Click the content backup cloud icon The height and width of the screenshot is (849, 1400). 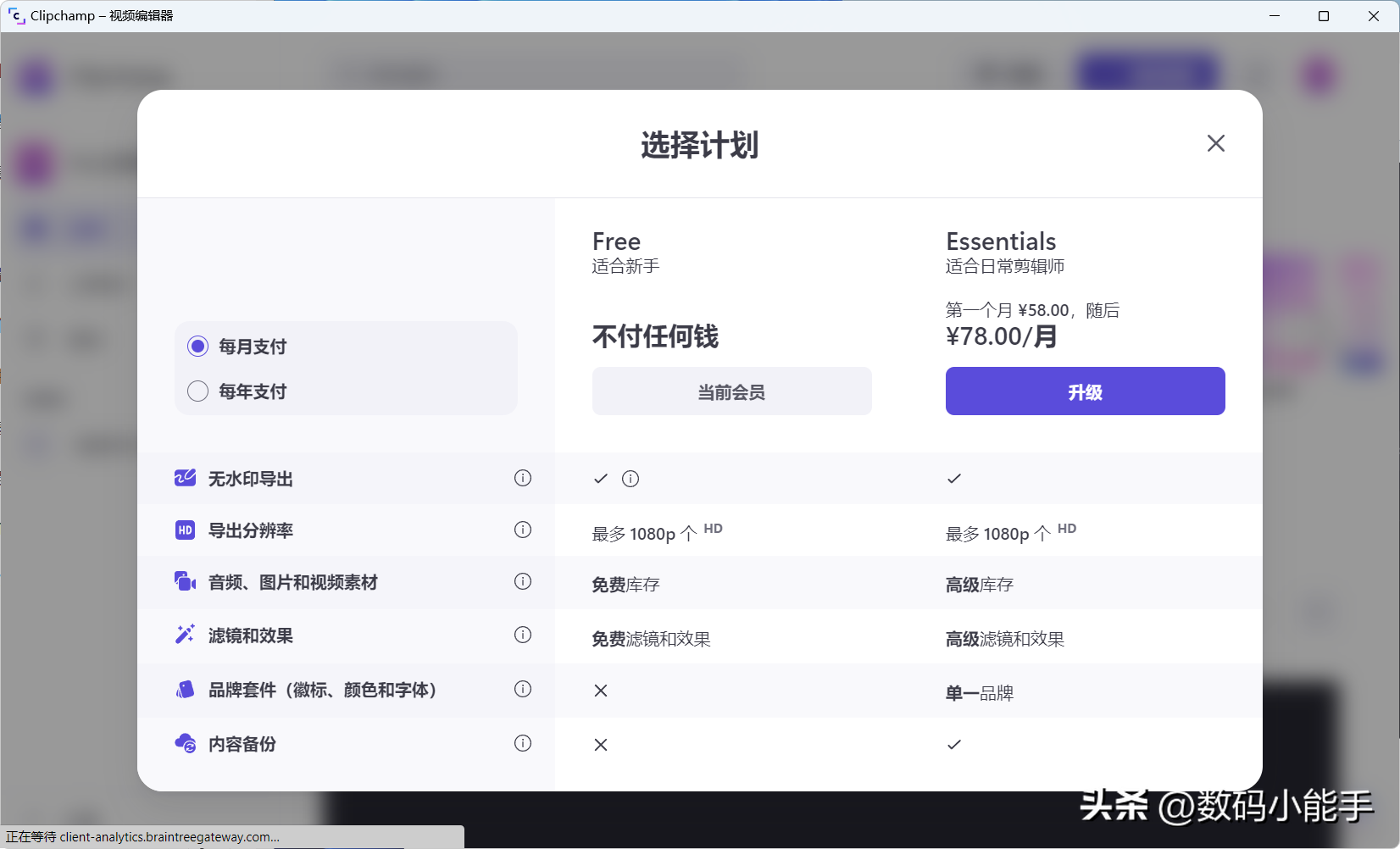(185, 744)
